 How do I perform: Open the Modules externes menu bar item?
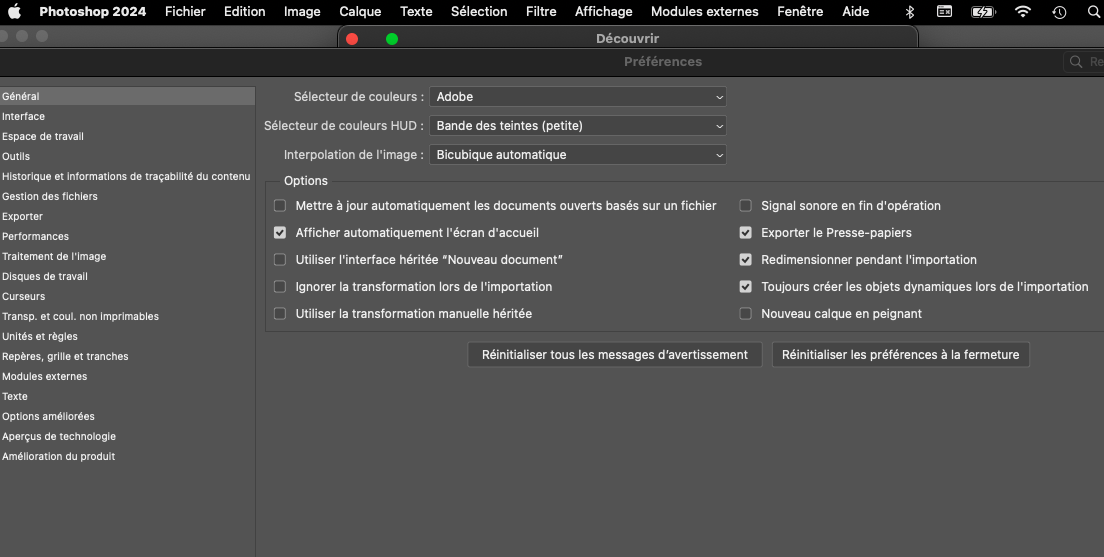[705, 11]
